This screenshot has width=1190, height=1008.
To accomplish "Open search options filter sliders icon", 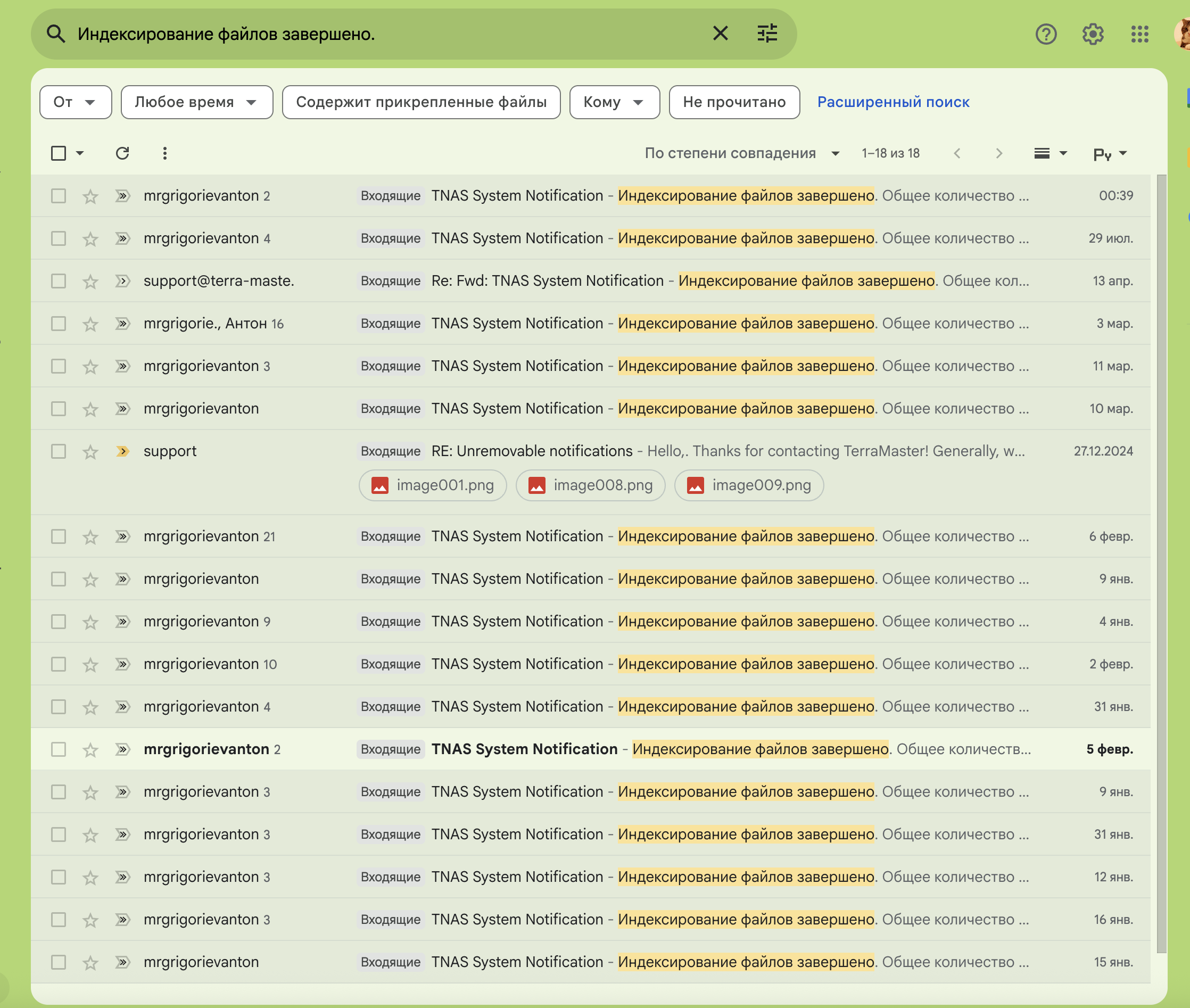I will pyautogui.click(x=767, y=34).
